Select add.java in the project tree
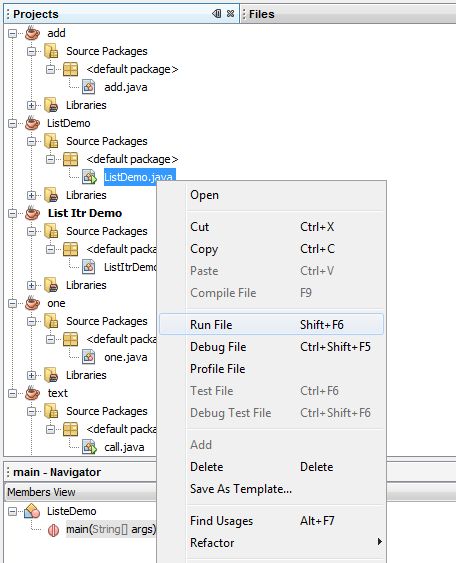This screenshot has width=456, height=563. (x=126, y=87)
